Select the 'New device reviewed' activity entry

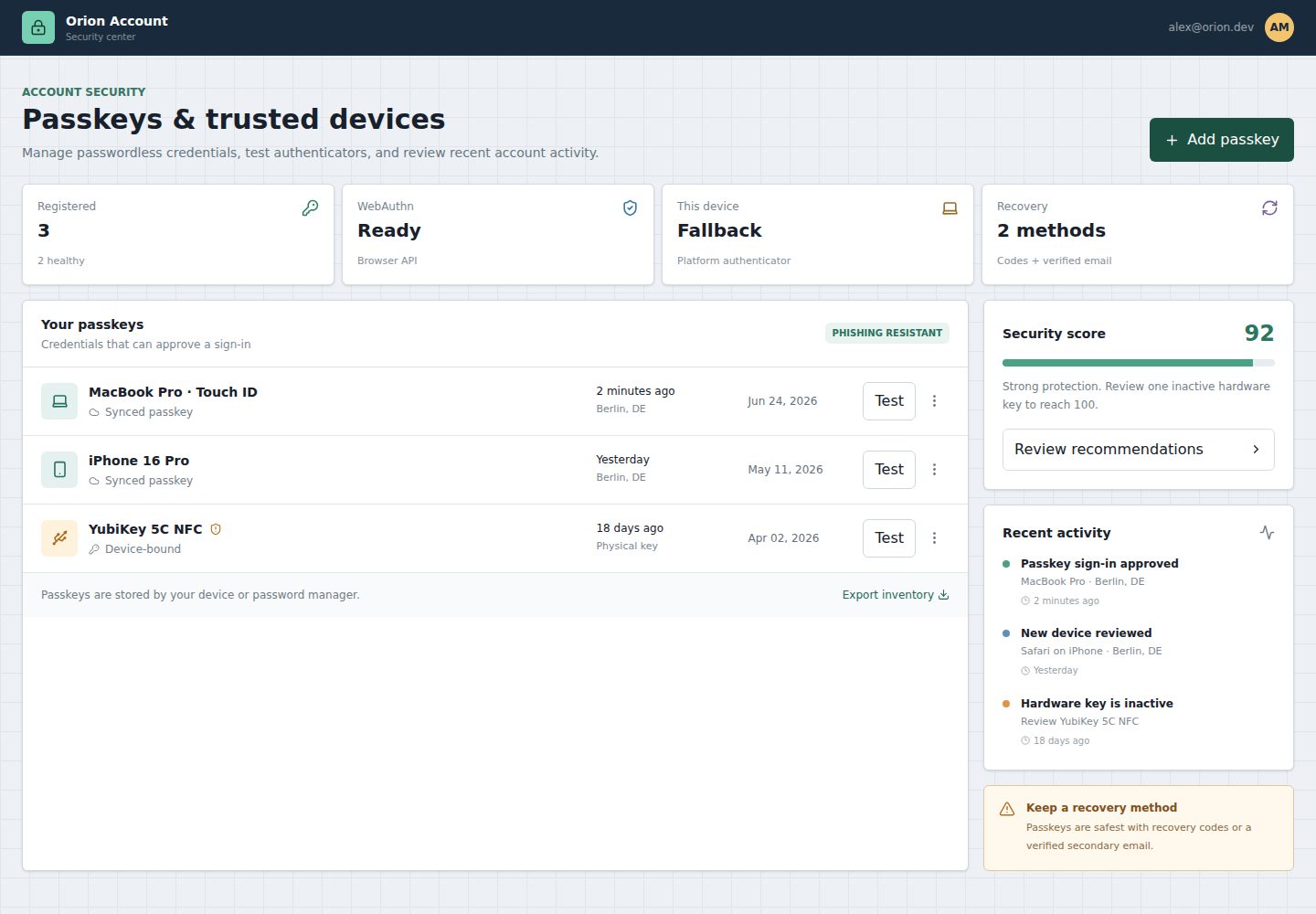point(1139,652)
